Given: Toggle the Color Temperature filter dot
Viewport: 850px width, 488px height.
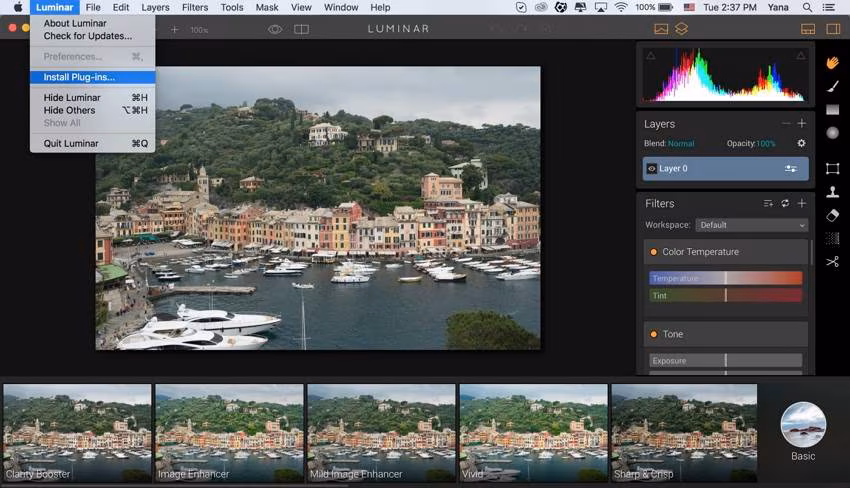Looking at the screenshot, I should [654, 252].
